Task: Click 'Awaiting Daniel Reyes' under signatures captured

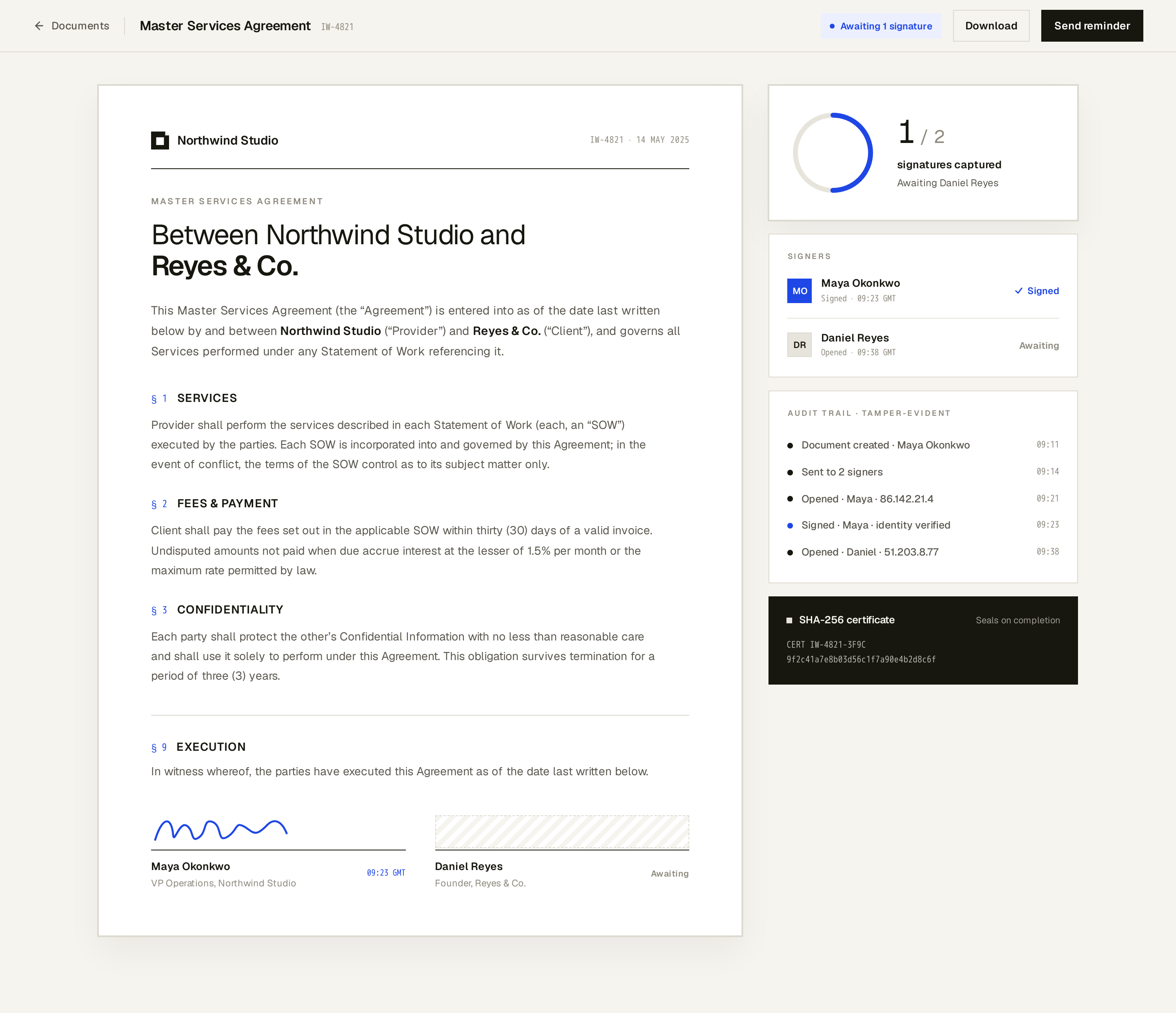Action: point(947,183)
